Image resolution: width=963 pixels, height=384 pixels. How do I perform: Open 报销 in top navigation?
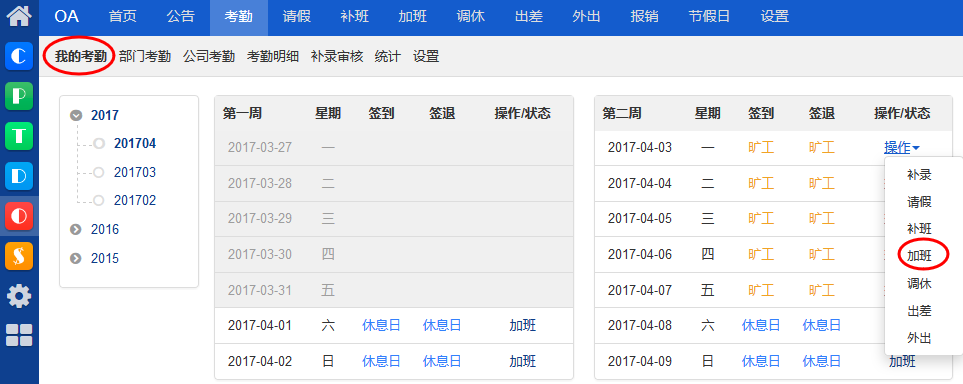point(644,17)
